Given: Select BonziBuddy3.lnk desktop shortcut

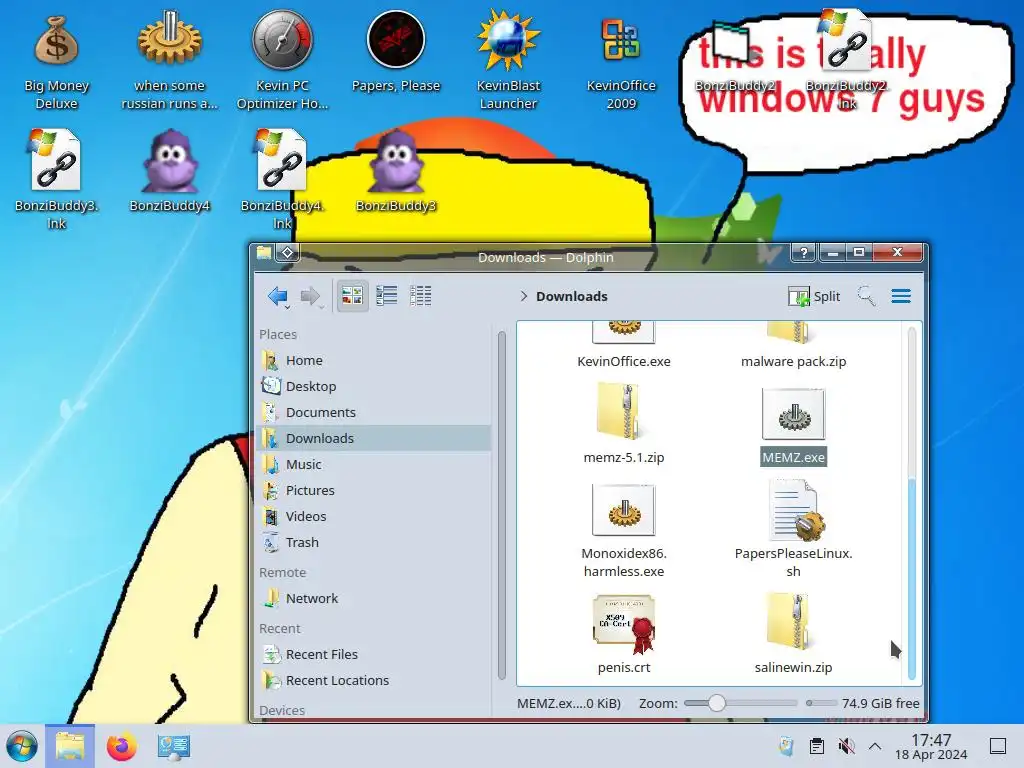Looking at the screenshot, I should (x=56, y=180).
